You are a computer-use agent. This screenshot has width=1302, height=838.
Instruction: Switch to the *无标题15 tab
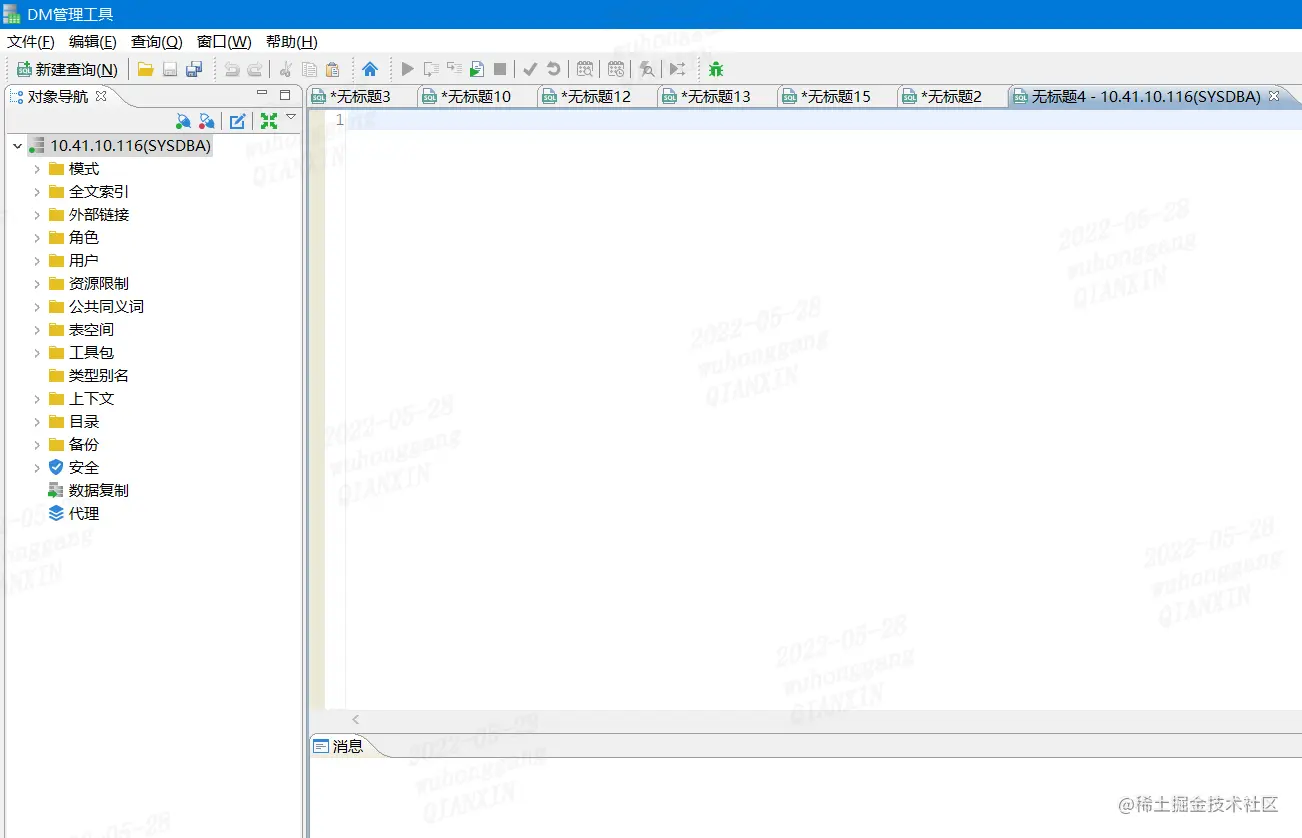(836, 97)
